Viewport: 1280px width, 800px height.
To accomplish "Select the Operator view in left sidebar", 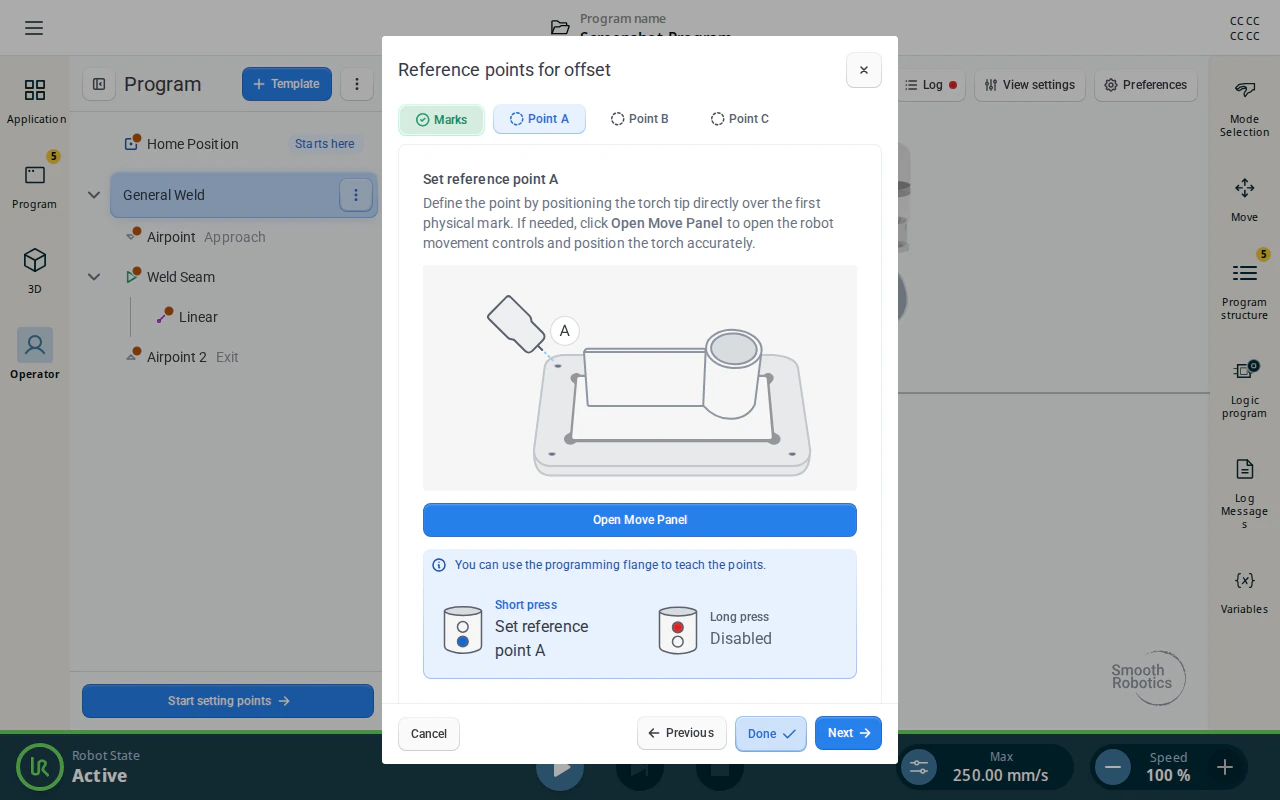I will coord(35,355).
